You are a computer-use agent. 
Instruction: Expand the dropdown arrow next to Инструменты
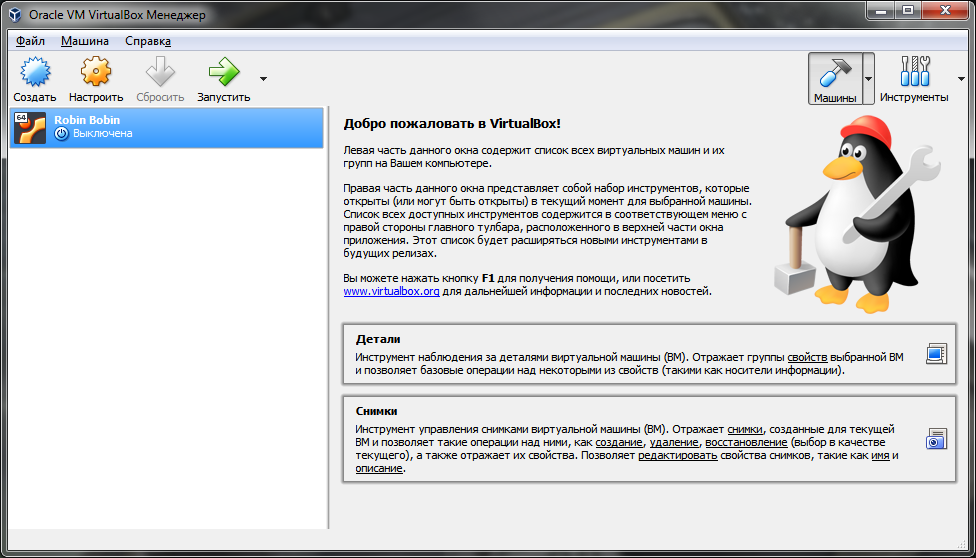click(962, 79)
